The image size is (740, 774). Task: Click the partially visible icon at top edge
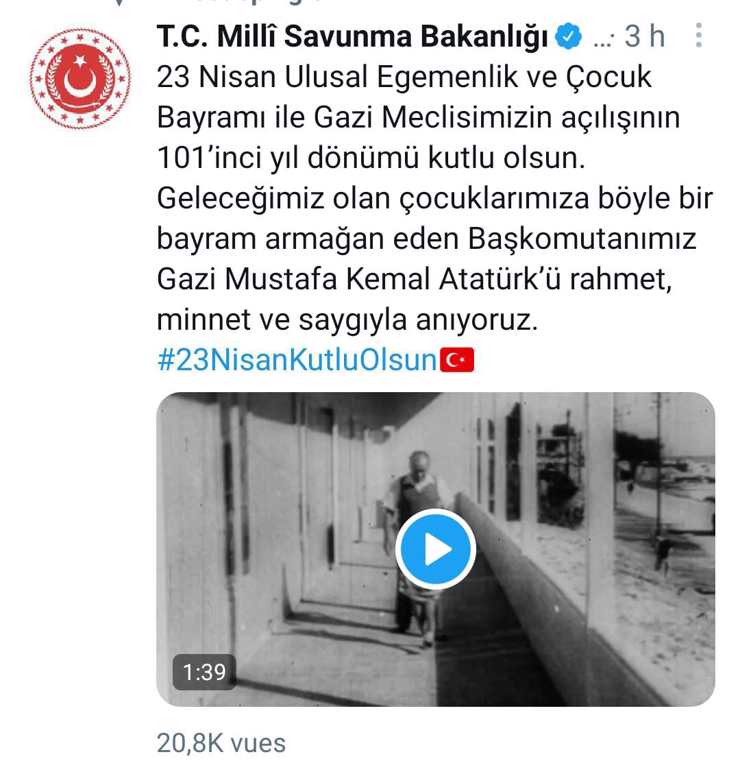pos(120,2)
